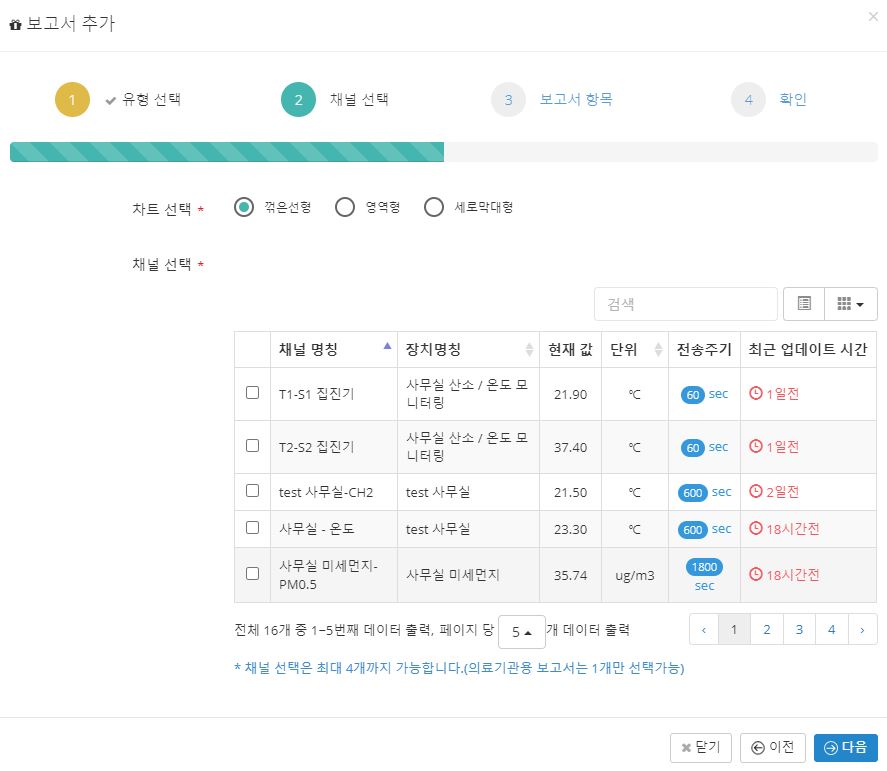Click the clock icon in T2-S2 집진기 row
Image resolution: width=887 pixels, height=771 pixels.
(756, 446)
